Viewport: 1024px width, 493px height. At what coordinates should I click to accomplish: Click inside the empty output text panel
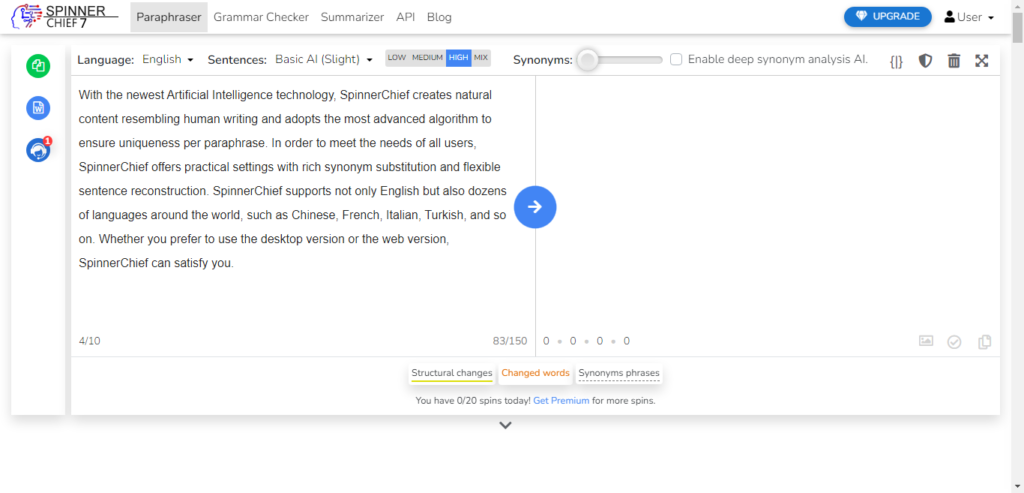coord(767,202)
